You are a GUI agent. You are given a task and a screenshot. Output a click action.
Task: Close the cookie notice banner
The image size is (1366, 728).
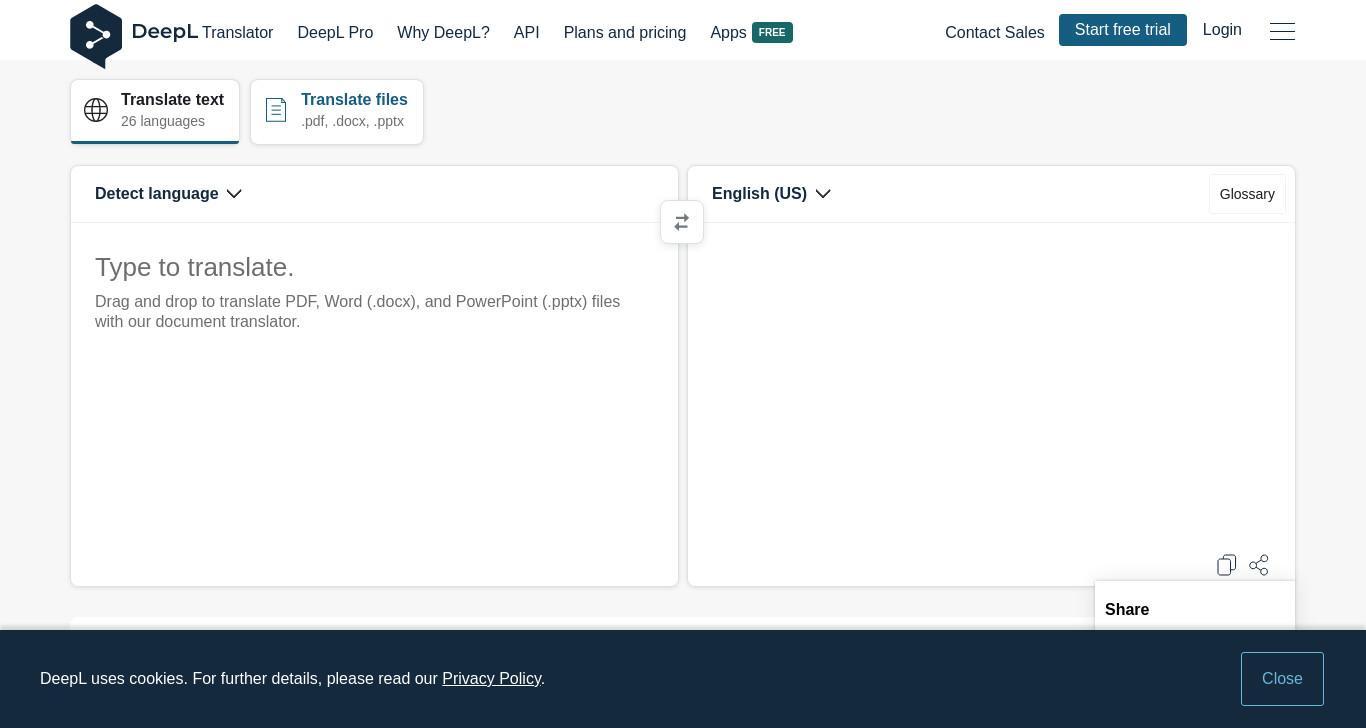point(1282,679)
